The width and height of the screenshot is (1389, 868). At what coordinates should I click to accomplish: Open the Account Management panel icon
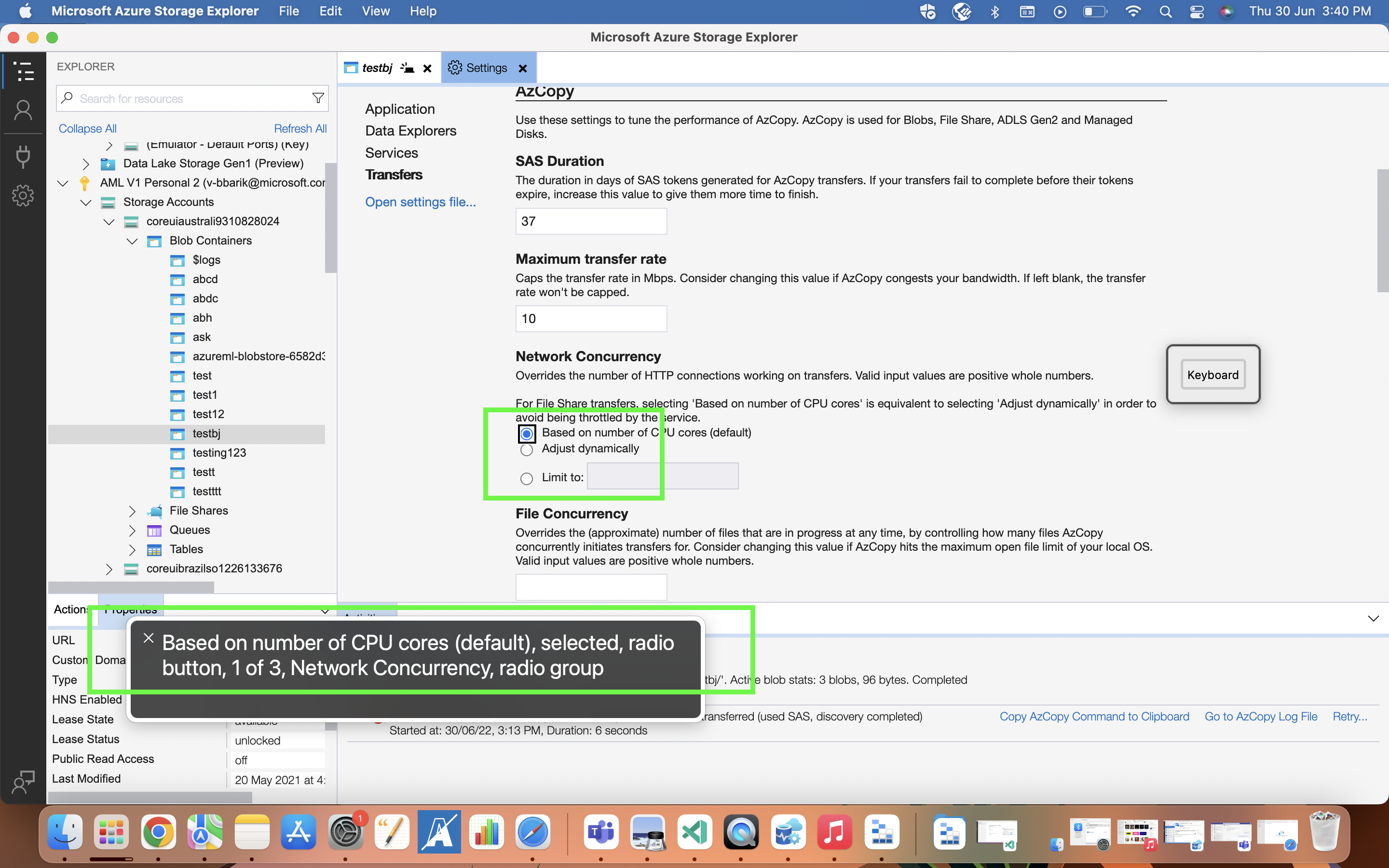click(x=23, y=109)
